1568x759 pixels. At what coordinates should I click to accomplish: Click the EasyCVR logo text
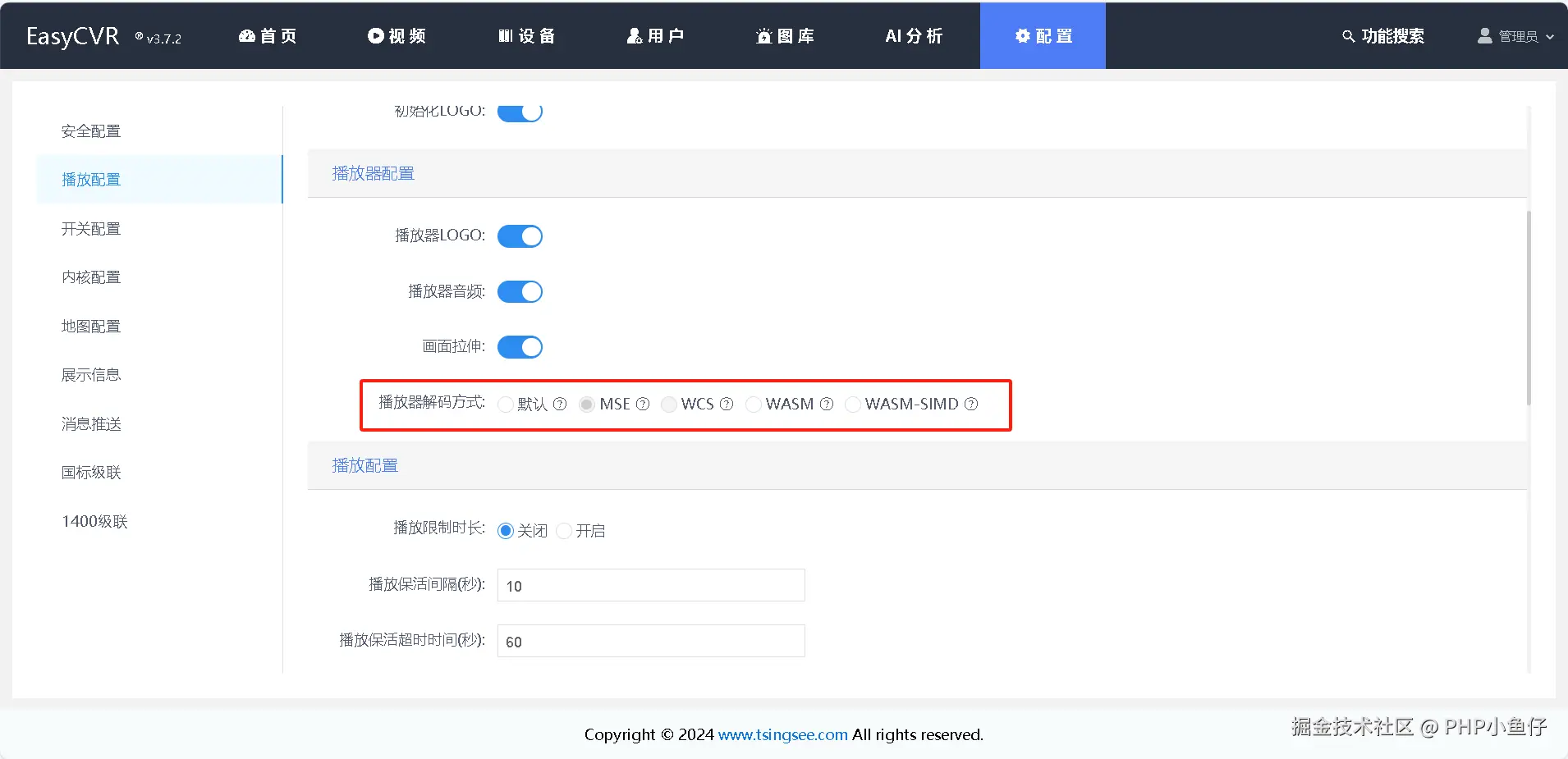coord(72,36)
